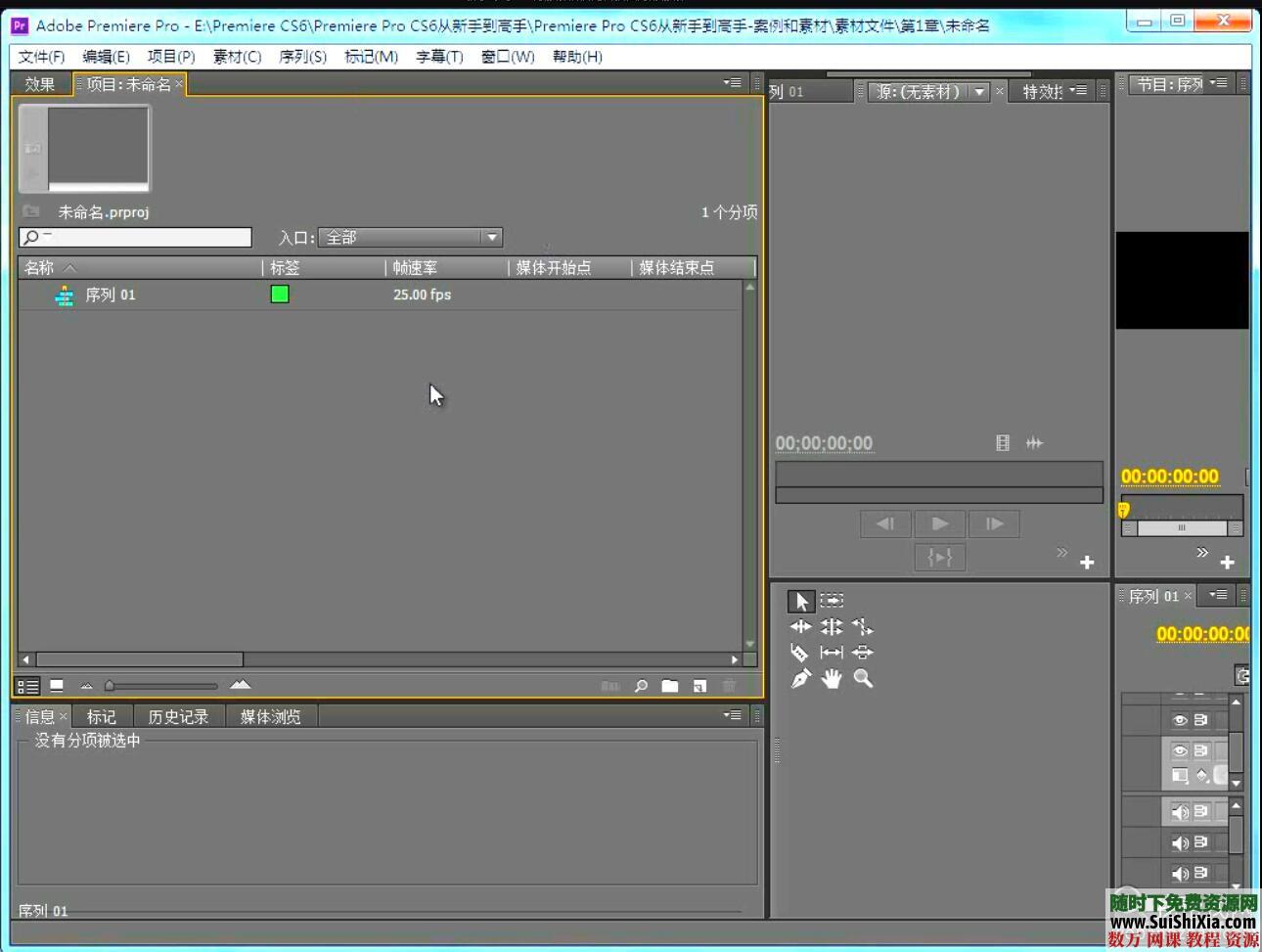This screenshot has width=1262, height=952.
Task: Select the Track Select tool
Action: point(831,600)
